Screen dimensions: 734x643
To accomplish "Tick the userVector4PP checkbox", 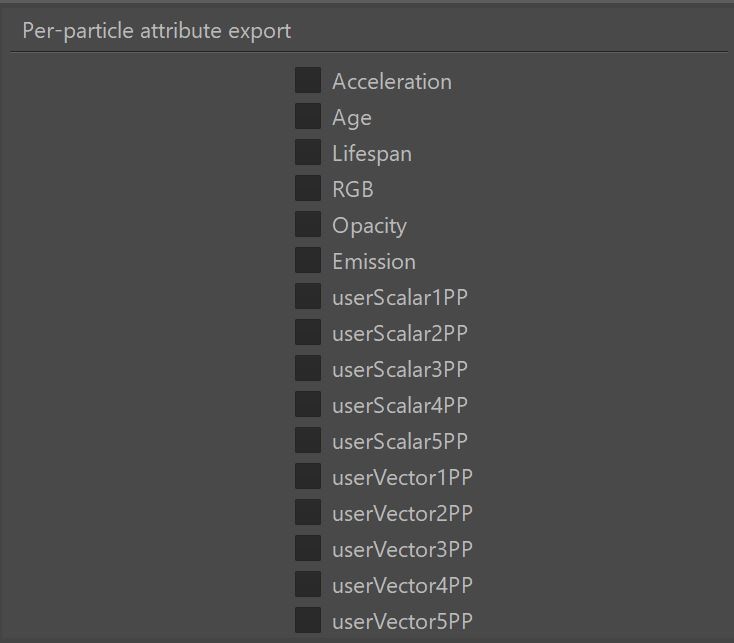I will [308, 585].
